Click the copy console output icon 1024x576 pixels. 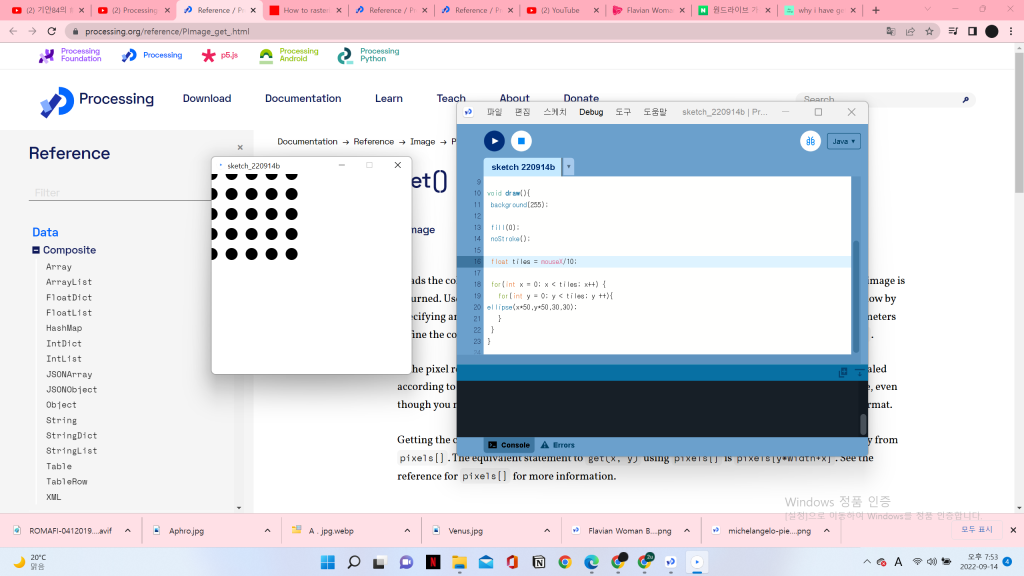click(x=842, y=372)
